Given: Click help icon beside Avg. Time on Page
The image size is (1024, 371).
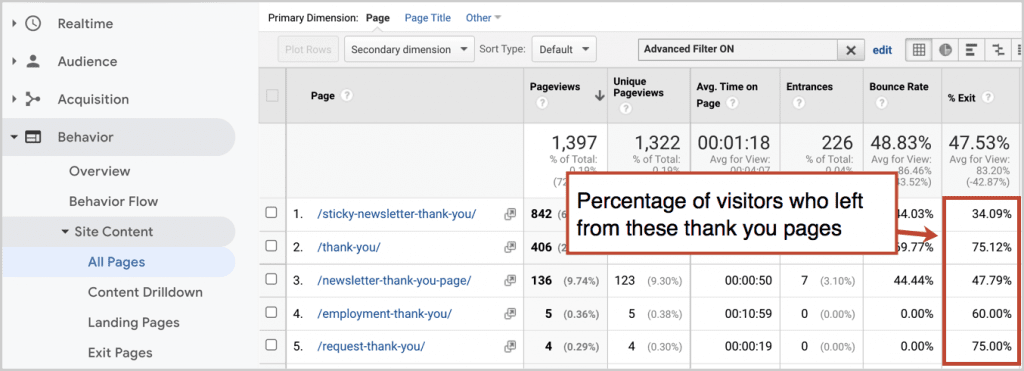Looking at the screenshot, I should point(733,103).
